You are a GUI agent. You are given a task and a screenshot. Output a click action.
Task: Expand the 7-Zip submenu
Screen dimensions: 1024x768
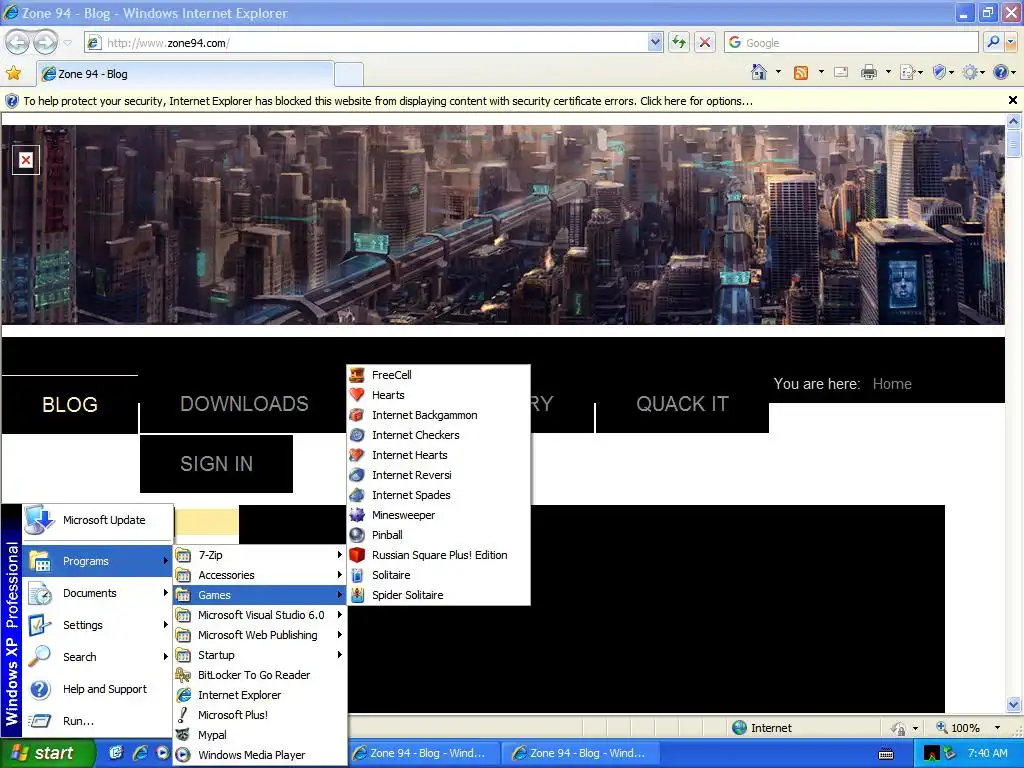point(260,555)
